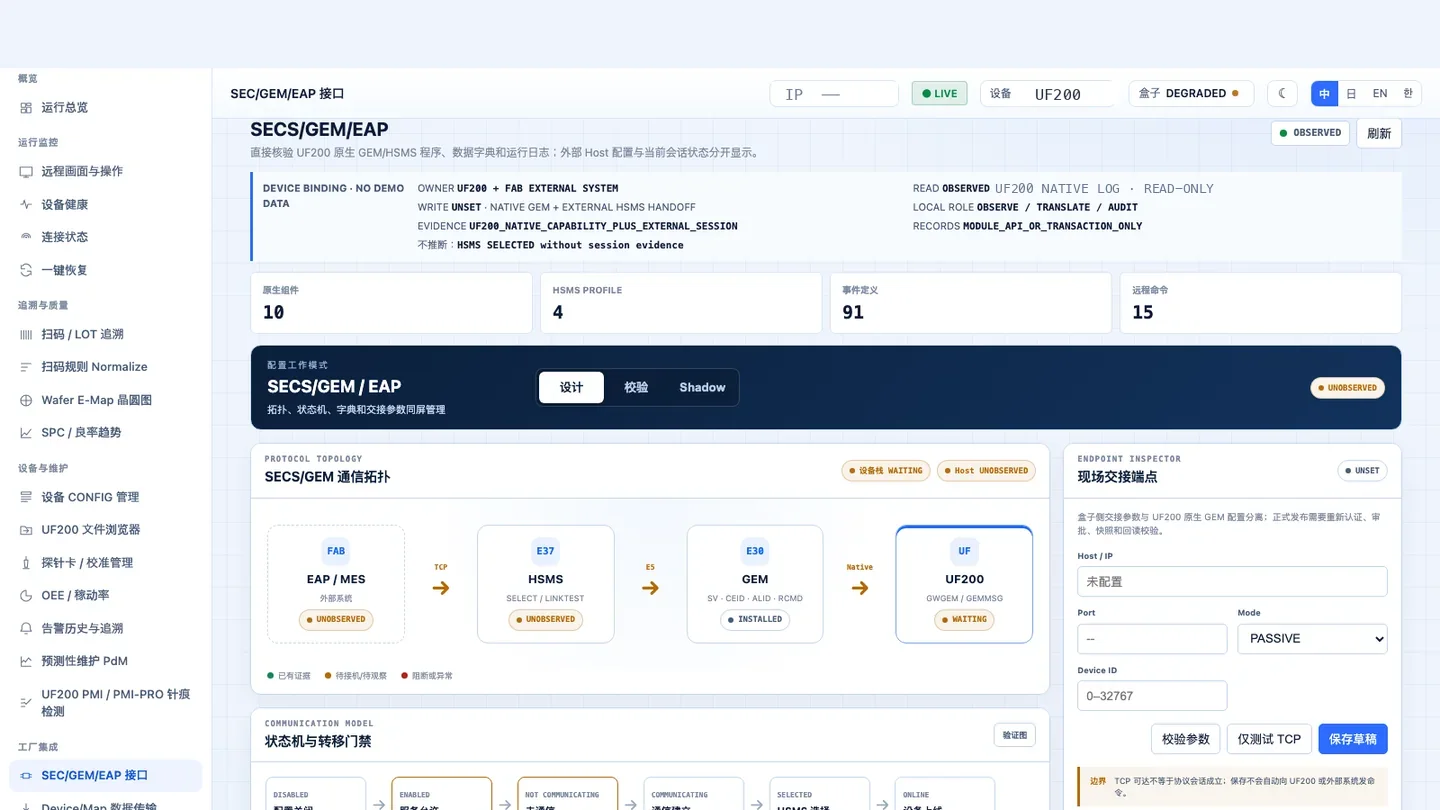Click the 告警历史与追溯 bell icon
The width and height of the screenshot is (1440, 810).
(x=26, y=628)
